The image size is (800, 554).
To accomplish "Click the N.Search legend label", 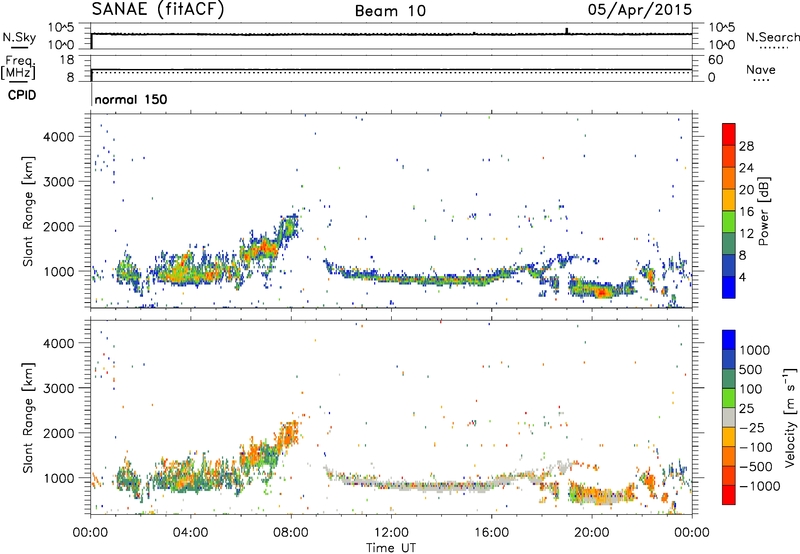I will [772, 37].
